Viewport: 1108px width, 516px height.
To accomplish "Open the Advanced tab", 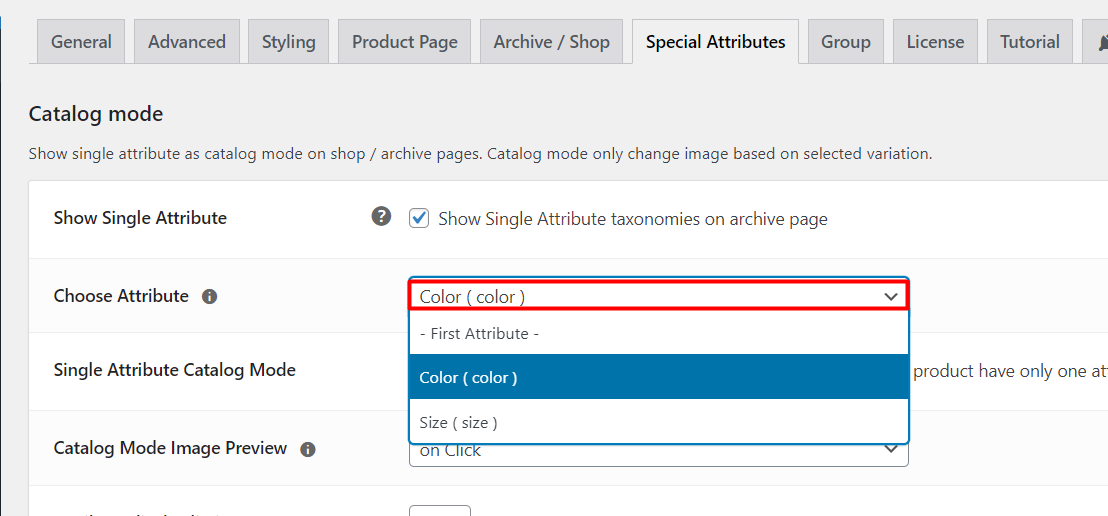I will (x=187, y=42).
